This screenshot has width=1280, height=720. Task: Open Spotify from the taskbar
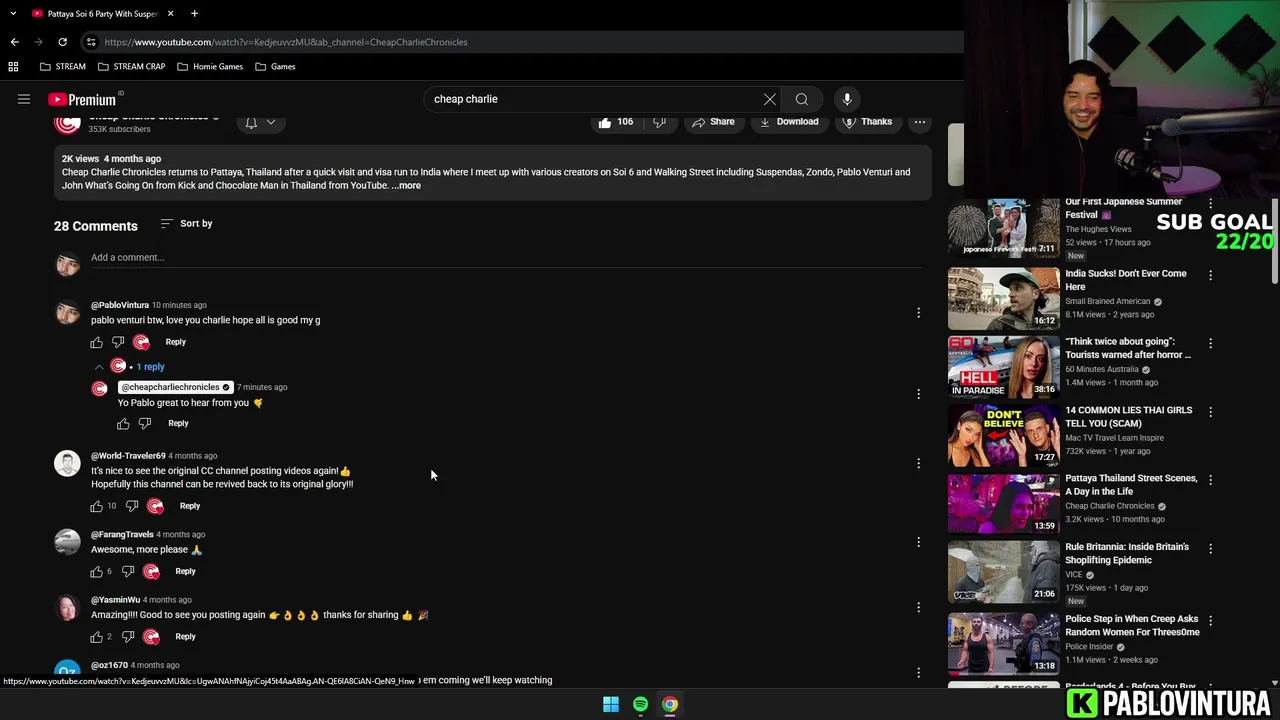click(x=640, y=704)
